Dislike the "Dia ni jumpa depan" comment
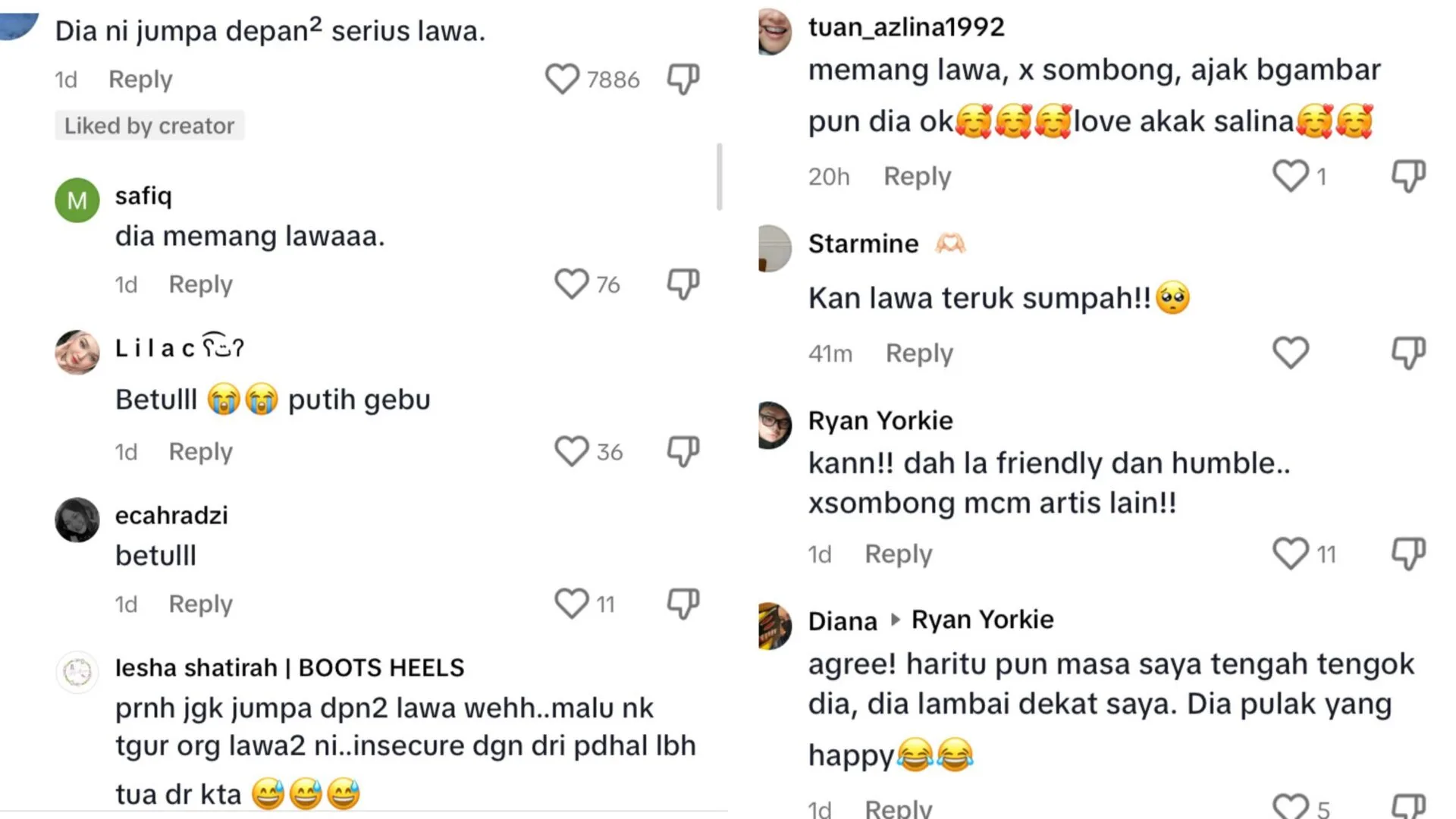 click(x=682, y=79)
